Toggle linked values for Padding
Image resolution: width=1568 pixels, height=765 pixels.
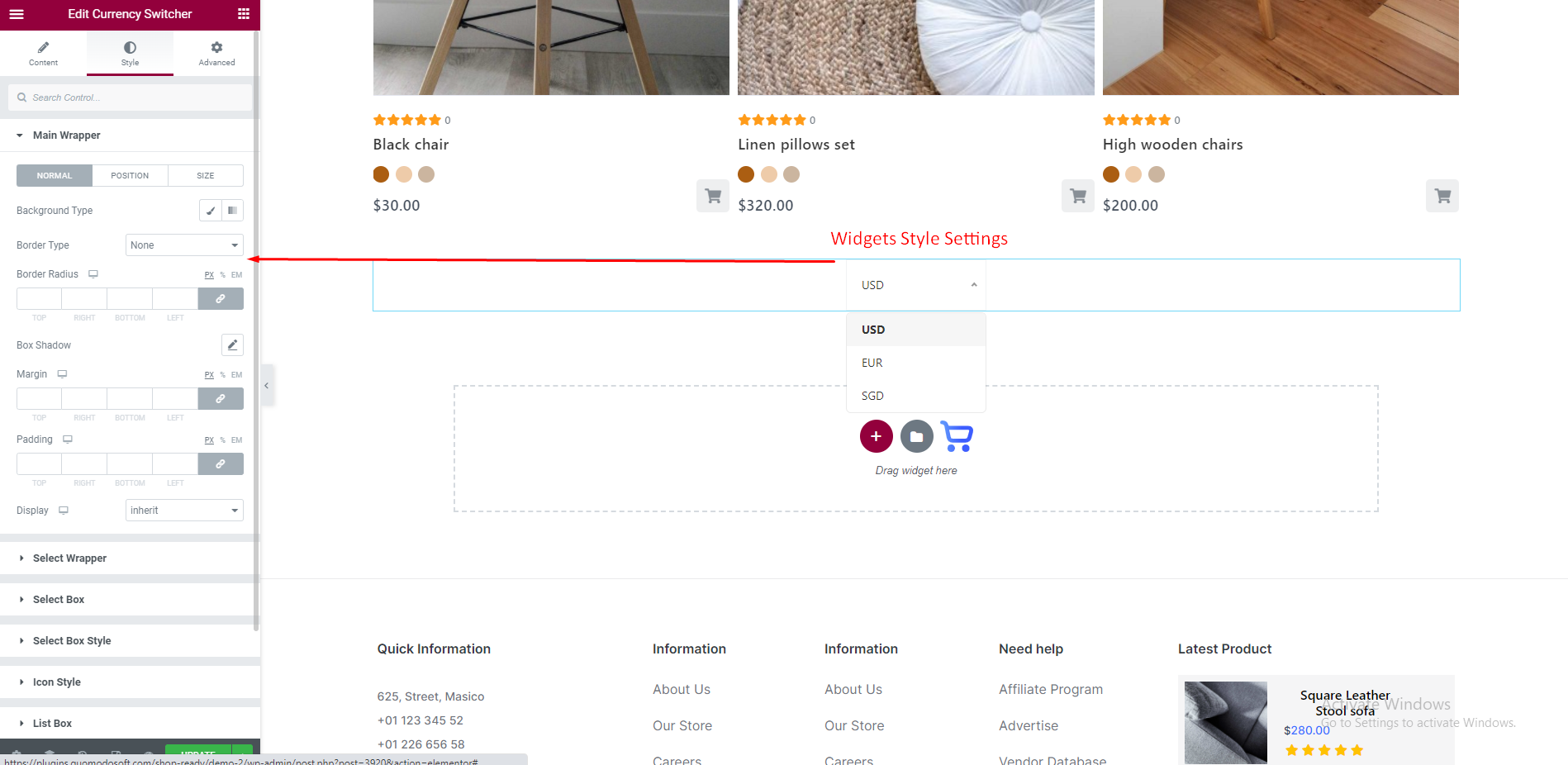221,464
